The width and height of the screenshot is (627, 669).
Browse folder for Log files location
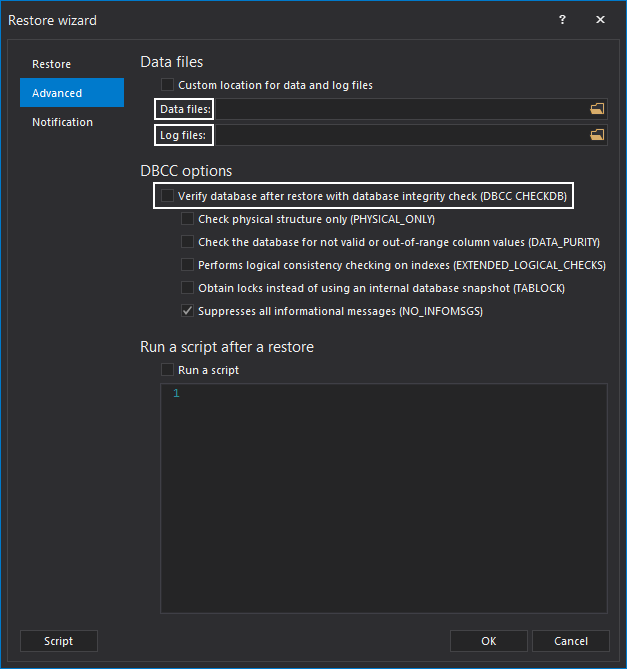(597, 135)
